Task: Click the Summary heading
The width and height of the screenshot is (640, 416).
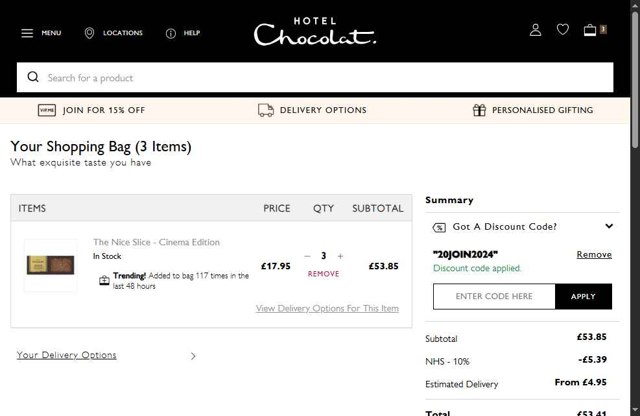Action: 449,200
